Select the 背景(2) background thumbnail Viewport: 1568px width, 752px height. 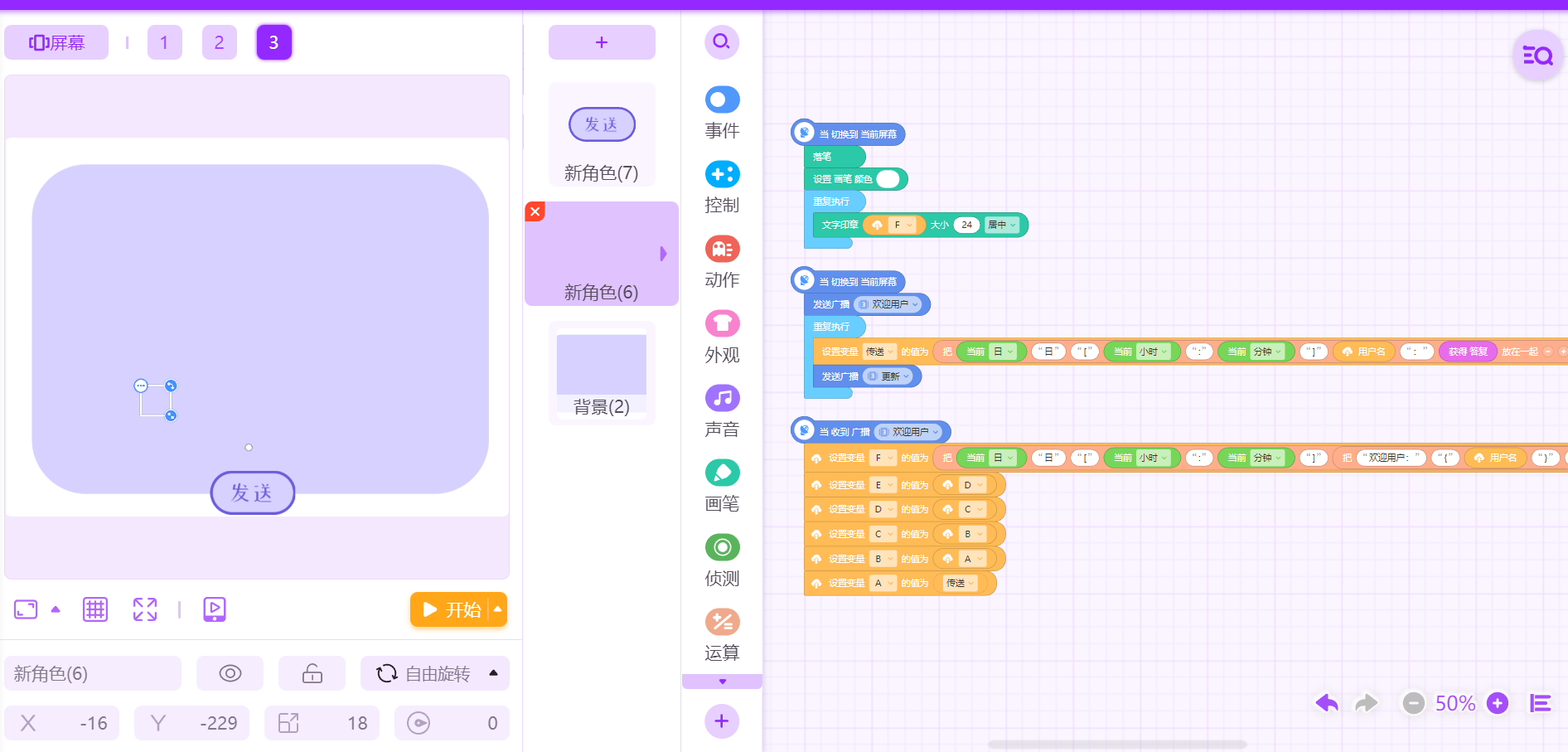(602, 373)
